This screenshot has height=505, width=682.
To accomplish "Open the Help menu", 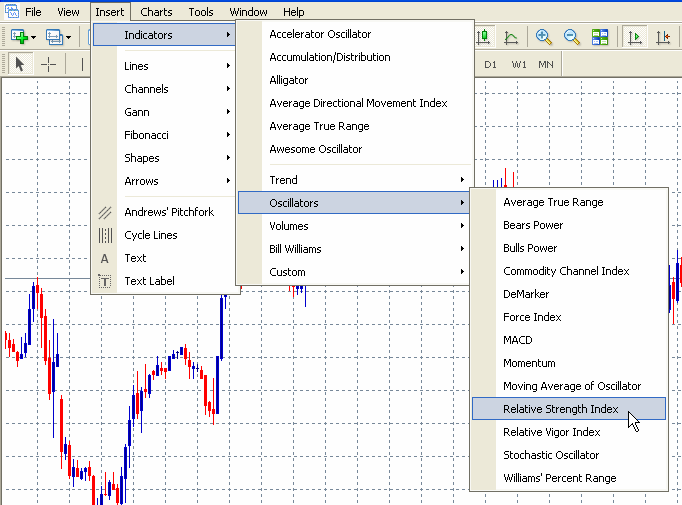I will pos(294,12).
